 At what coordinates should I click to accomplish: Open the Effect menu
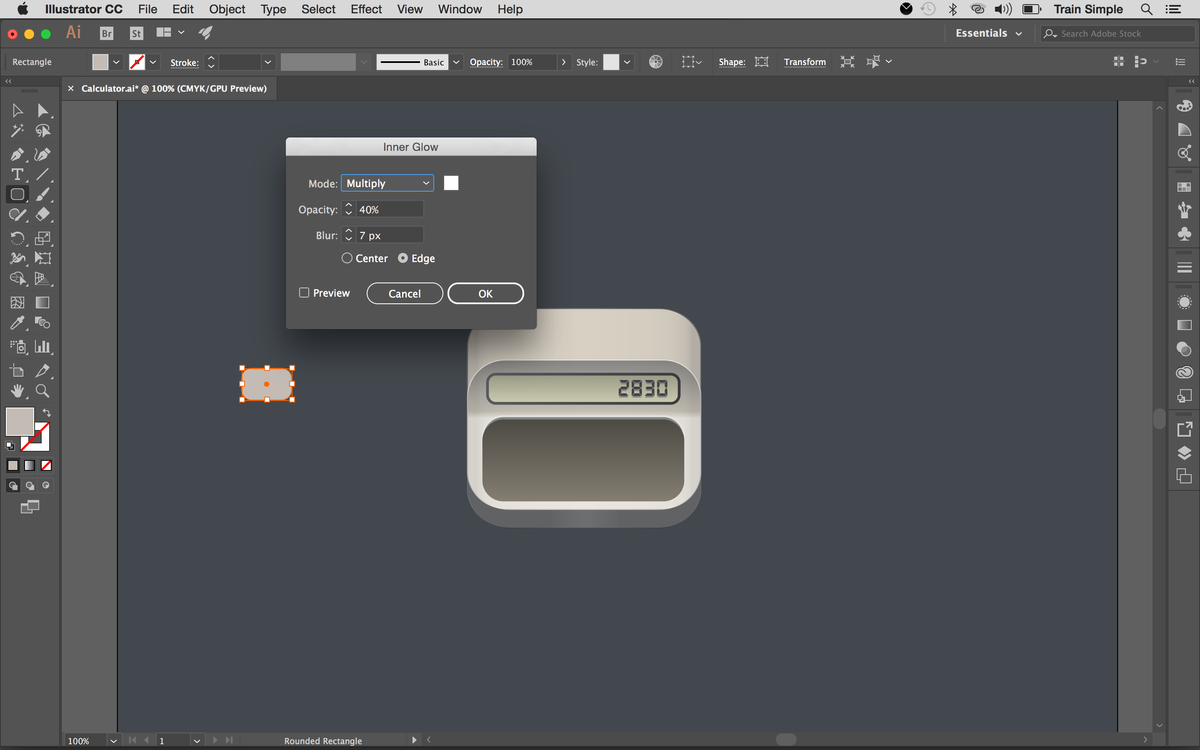point(365,9)
